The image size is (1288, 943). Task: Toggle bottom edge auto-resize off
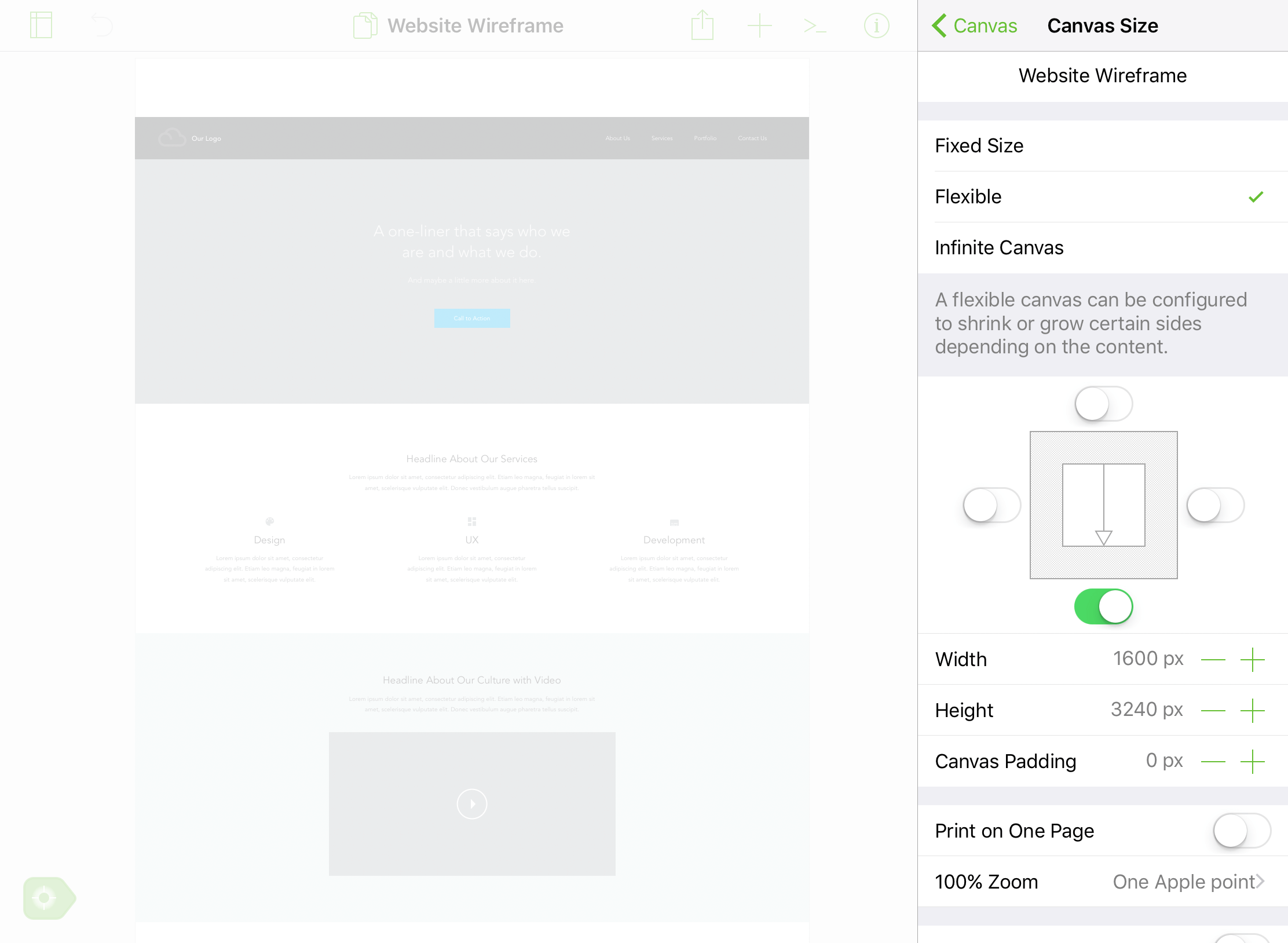point(1103,606)
